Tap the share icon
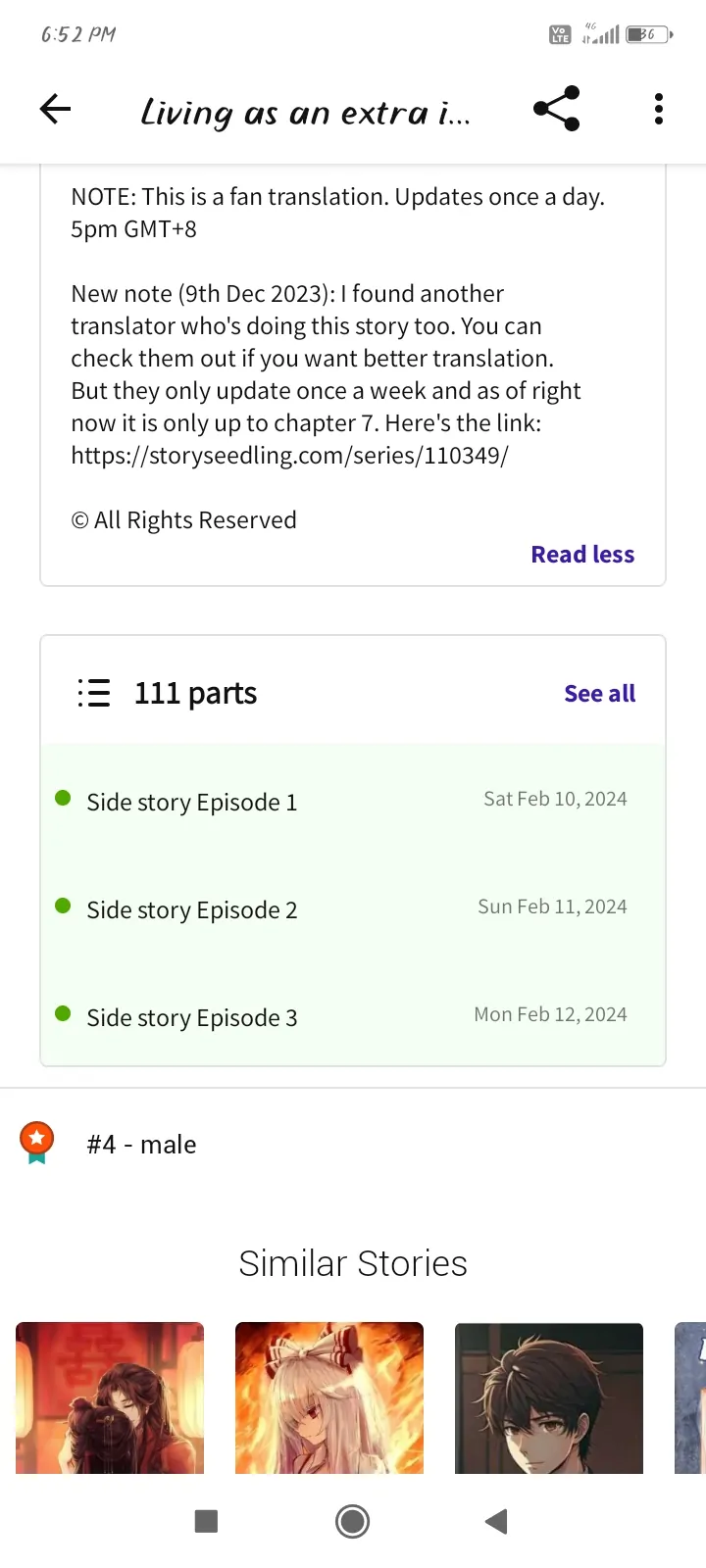Viewport: 706px width, 1568px height. [x=557, y=109]
